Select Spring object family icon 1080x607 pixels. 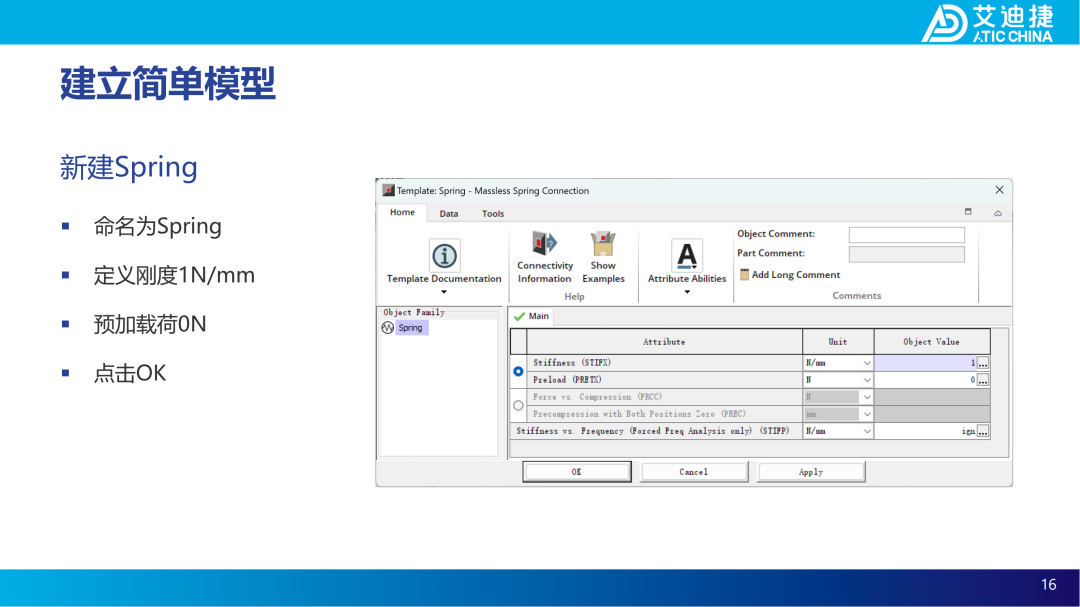click(x=388, y=328)
